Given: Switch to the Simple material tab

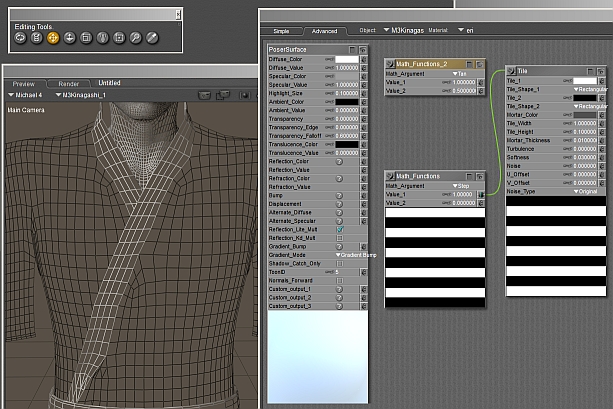Looking at the screenshot, I should coord(282,30).
